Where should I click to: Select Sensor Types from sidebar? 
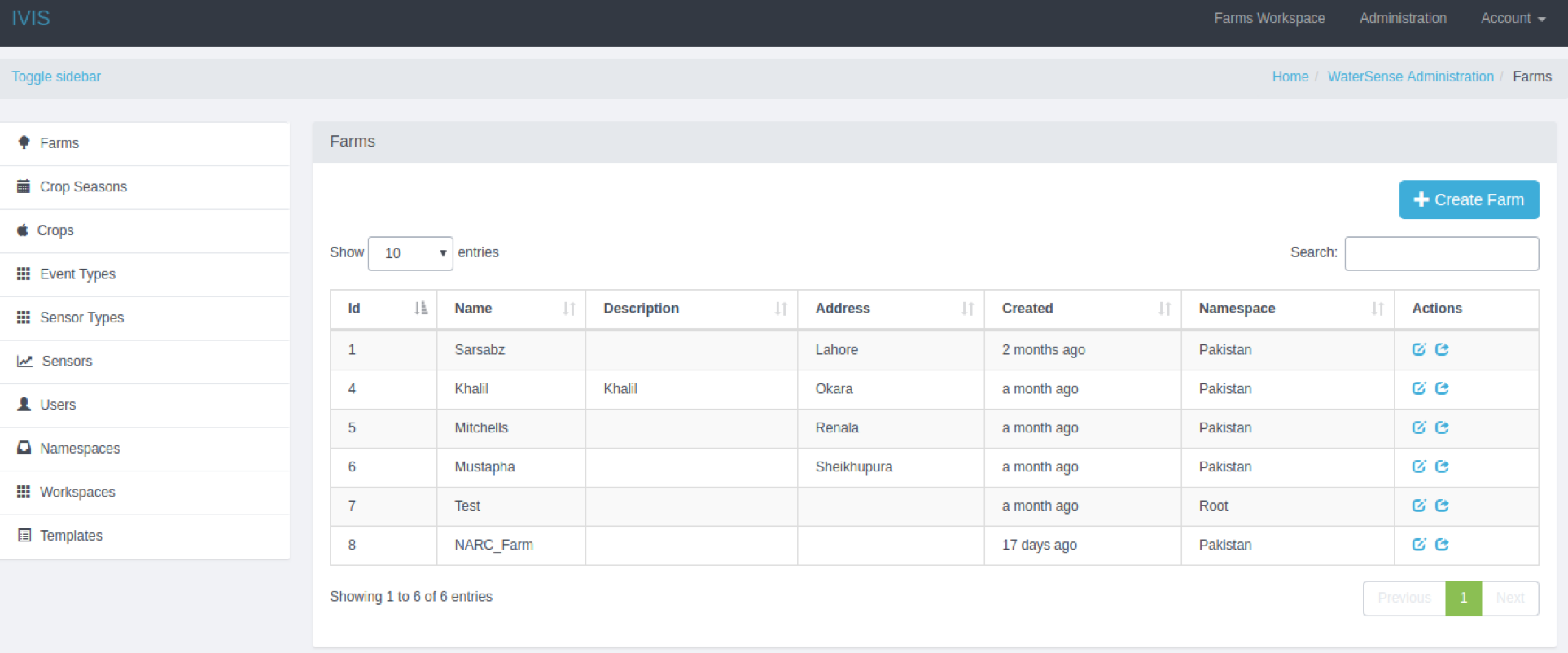[x=81, y=318]
